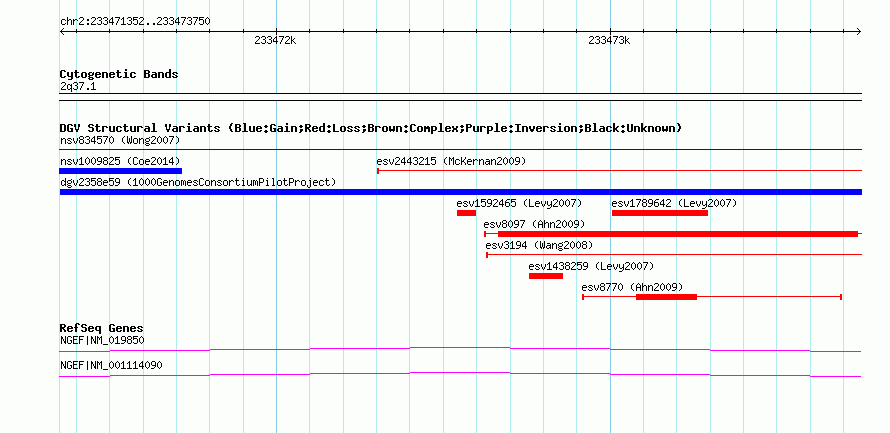890x433 pixels.
Task: Click the ruler's left arrow end
Action: [x=62, y=31]
